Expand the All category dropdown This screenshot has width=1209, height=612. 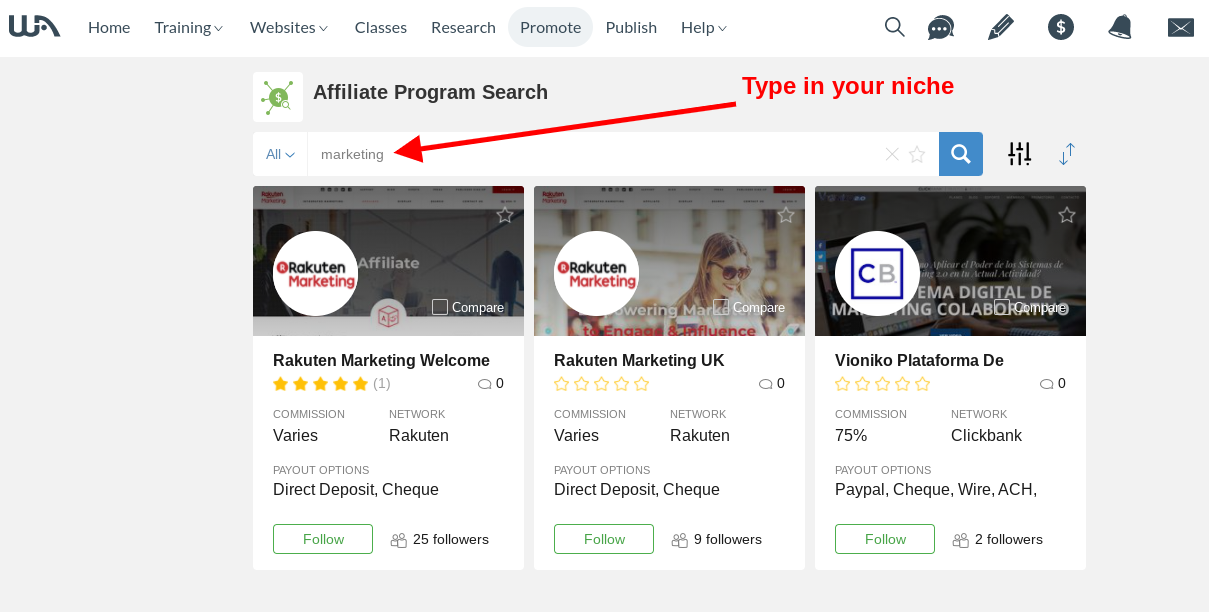tap(280, 154)
